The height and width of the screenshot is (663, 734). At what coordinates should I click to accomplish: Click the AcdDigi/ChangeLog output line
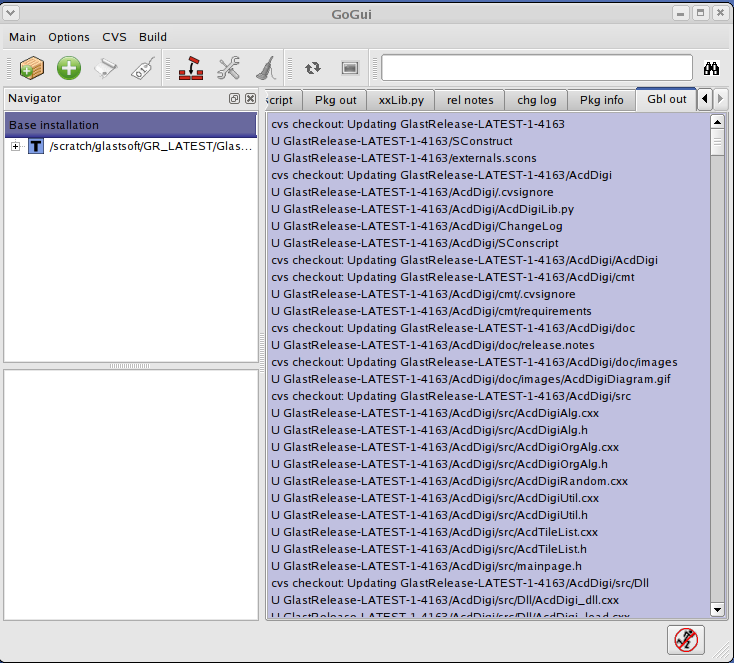tap(417, 226)
